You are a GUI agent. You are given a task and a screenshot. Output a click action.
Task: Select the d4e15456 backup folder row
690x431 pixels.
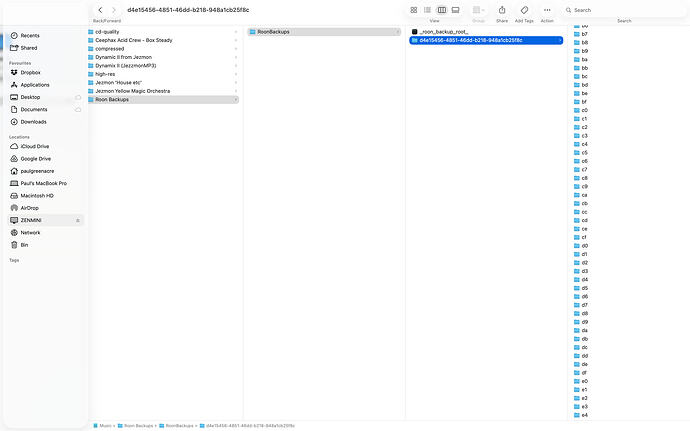[x=486, y=40]
